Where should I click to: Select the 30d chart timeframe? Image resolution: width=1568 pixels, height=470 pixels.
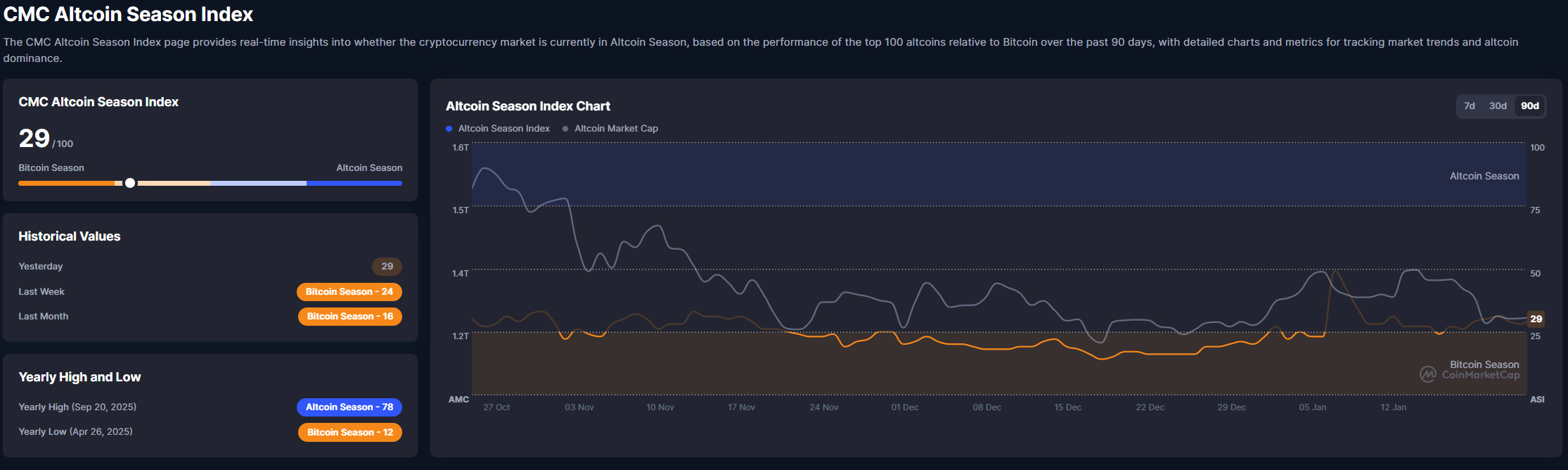(1498, 106)
